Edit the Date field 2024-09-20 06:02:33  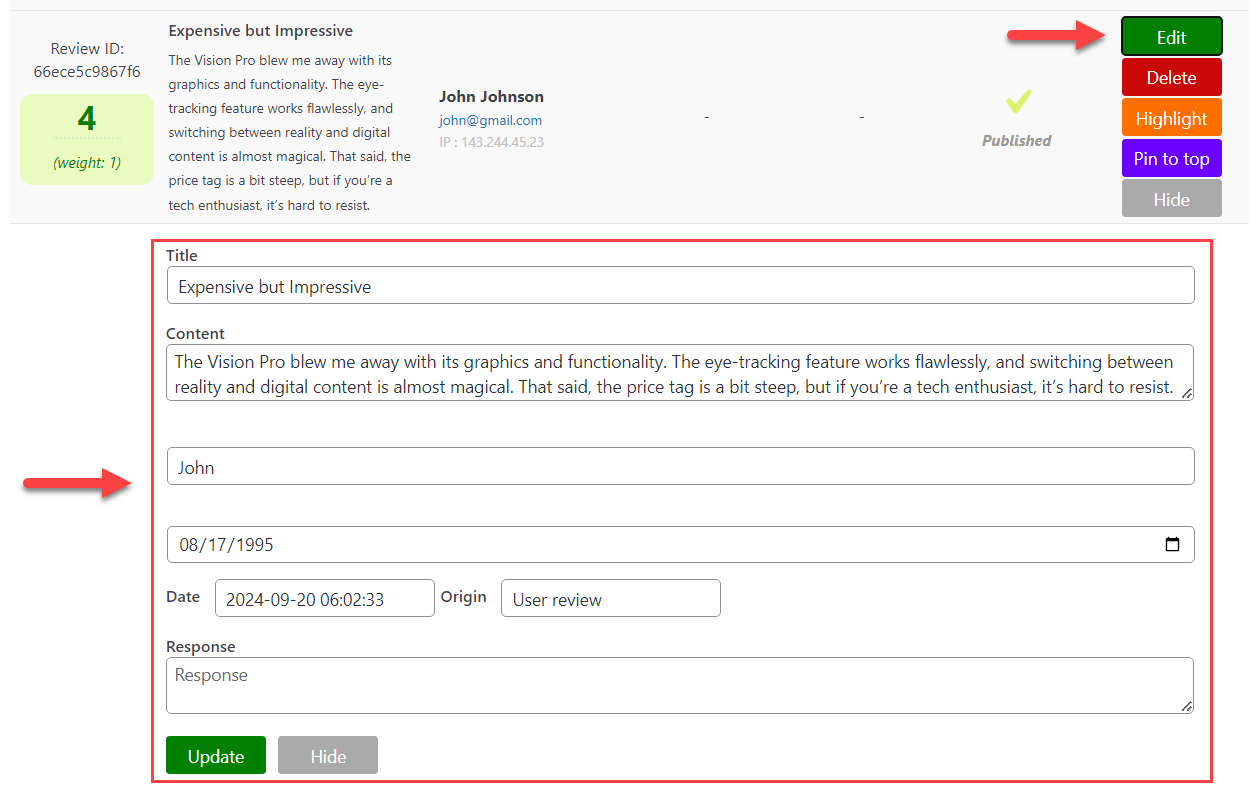325,598
